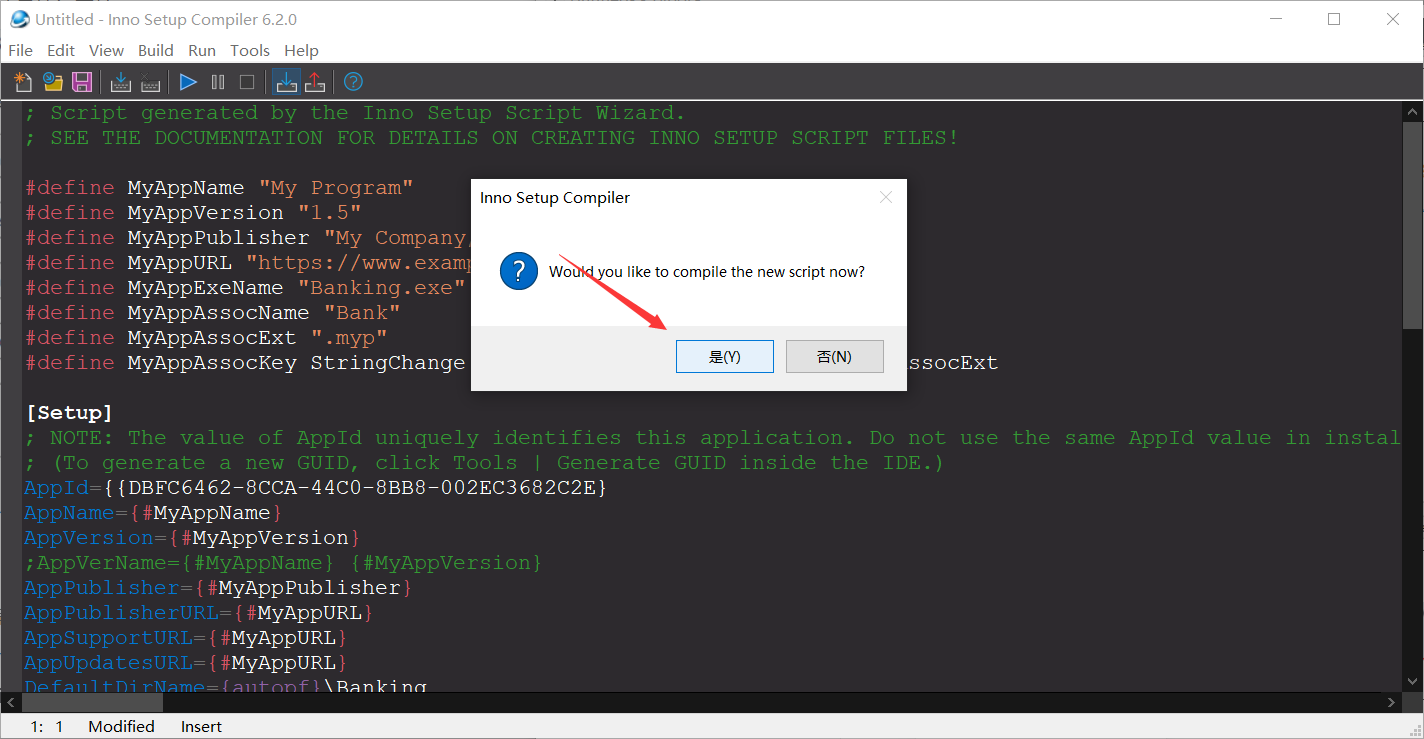Click the commented ;AppVerName line
Image resolution: width=1424 pixels, height=739 pixels.
coord(283,563)
